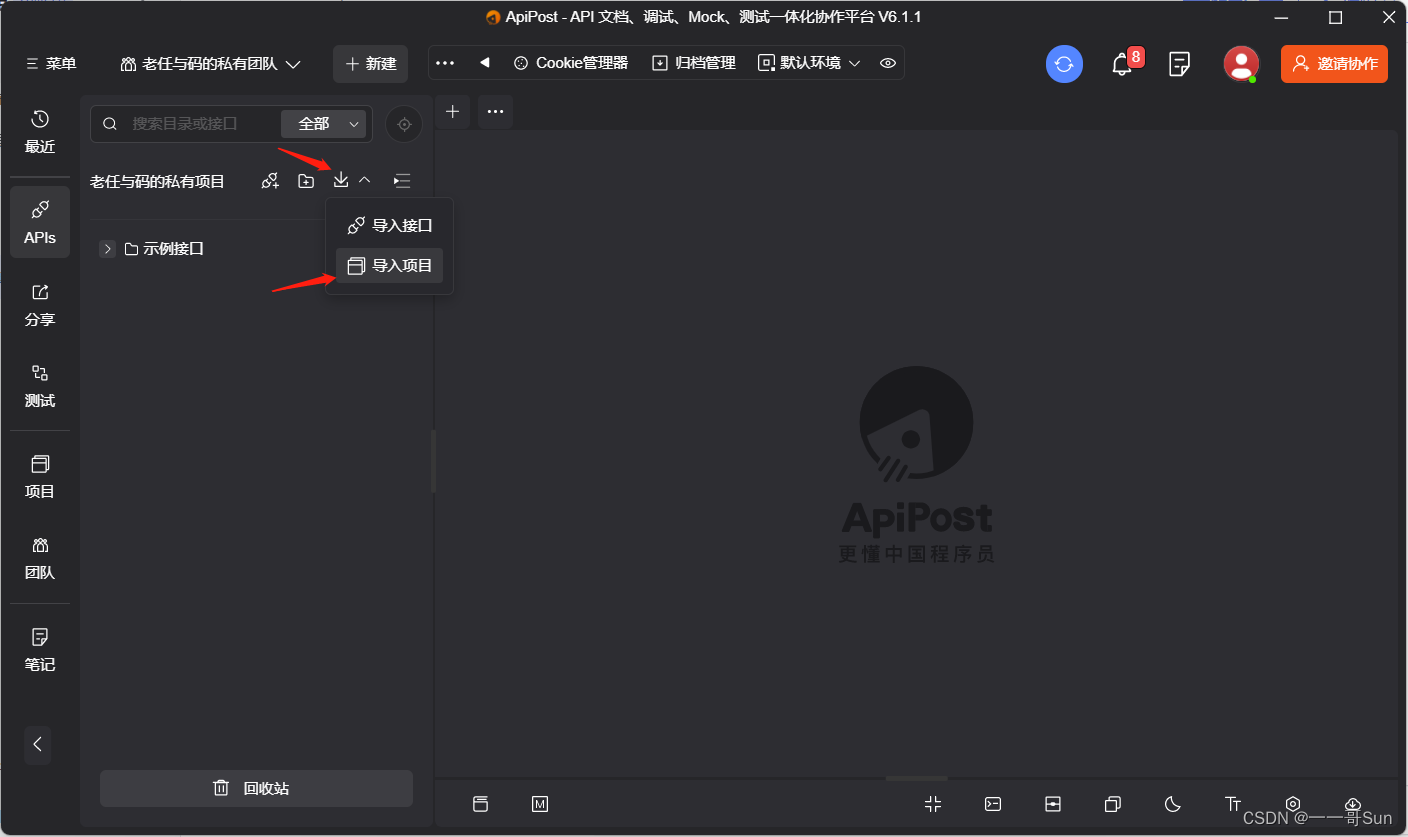This screenshot has height=837, width=1408.
Task: Open the 老任与码的私有团队 team dropdown
Action: pyautogui.click(x=211, y=64)
